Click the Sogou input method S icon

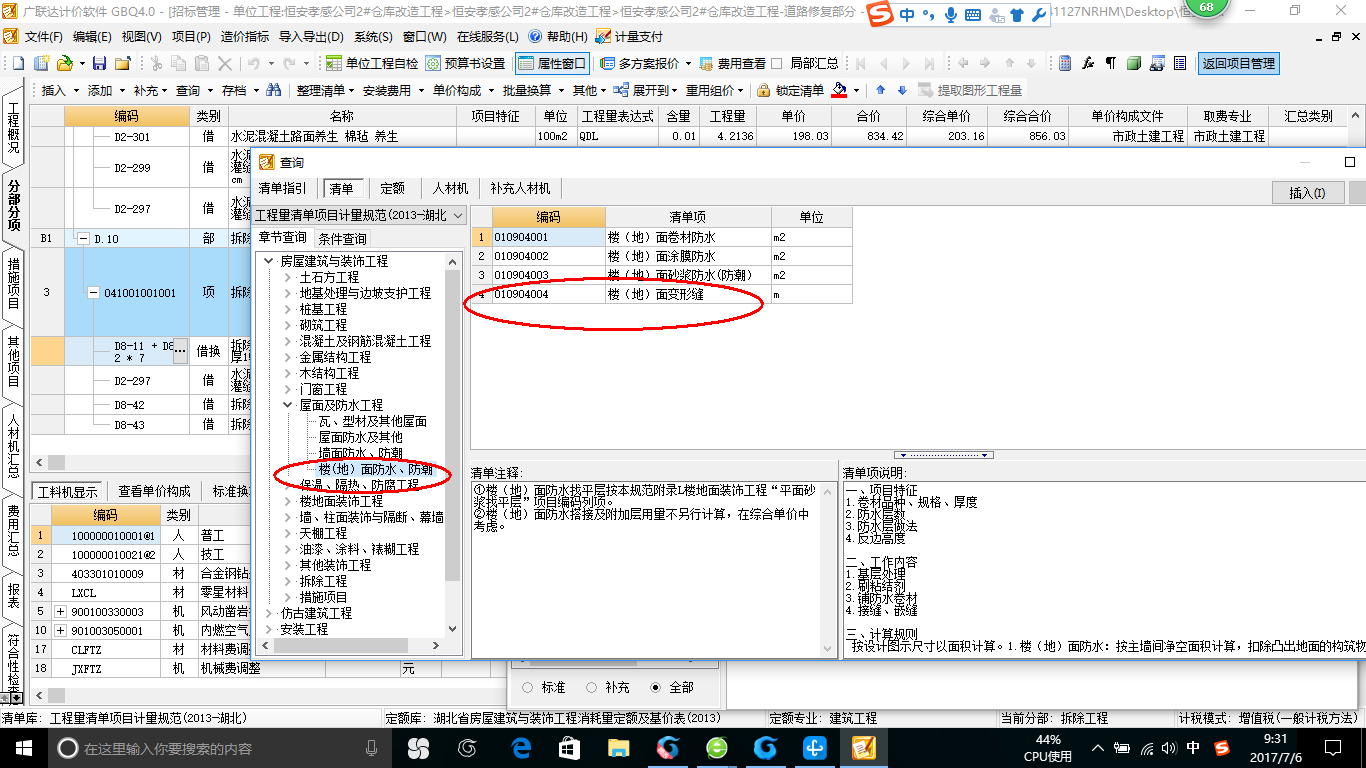pos(879,15)
